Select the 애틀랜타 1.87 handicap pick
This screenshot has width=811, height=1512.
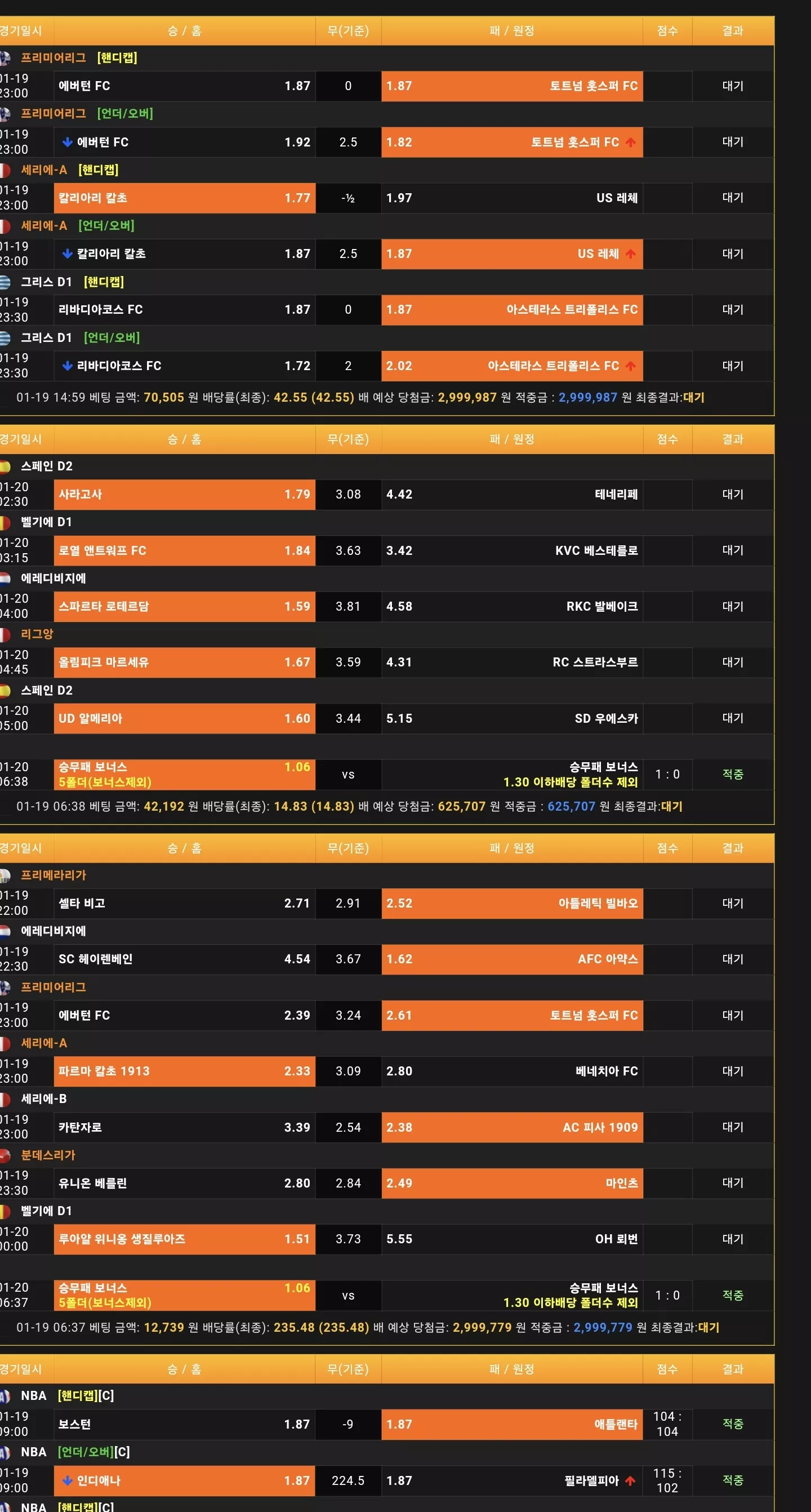coord(512,1425)
